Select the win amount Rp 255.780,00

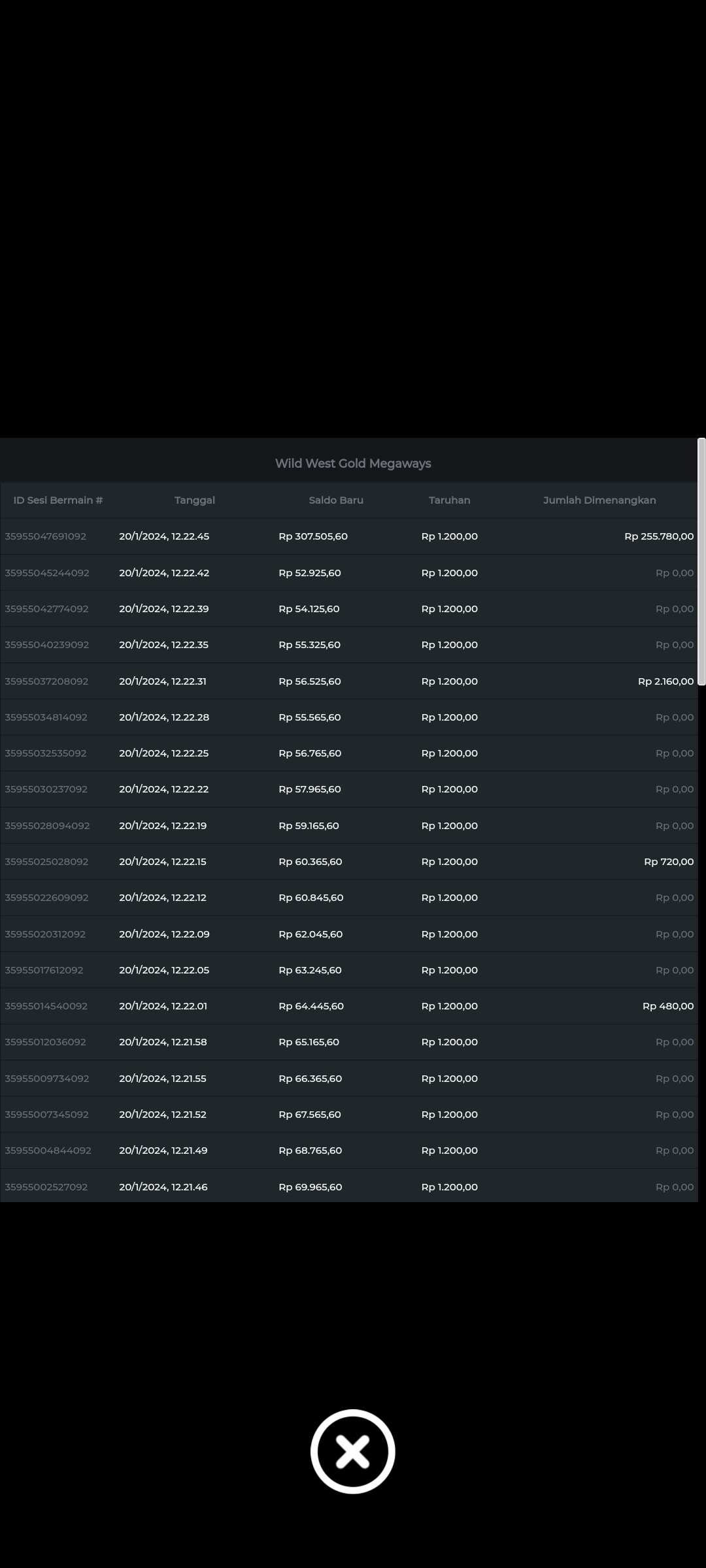658,536
